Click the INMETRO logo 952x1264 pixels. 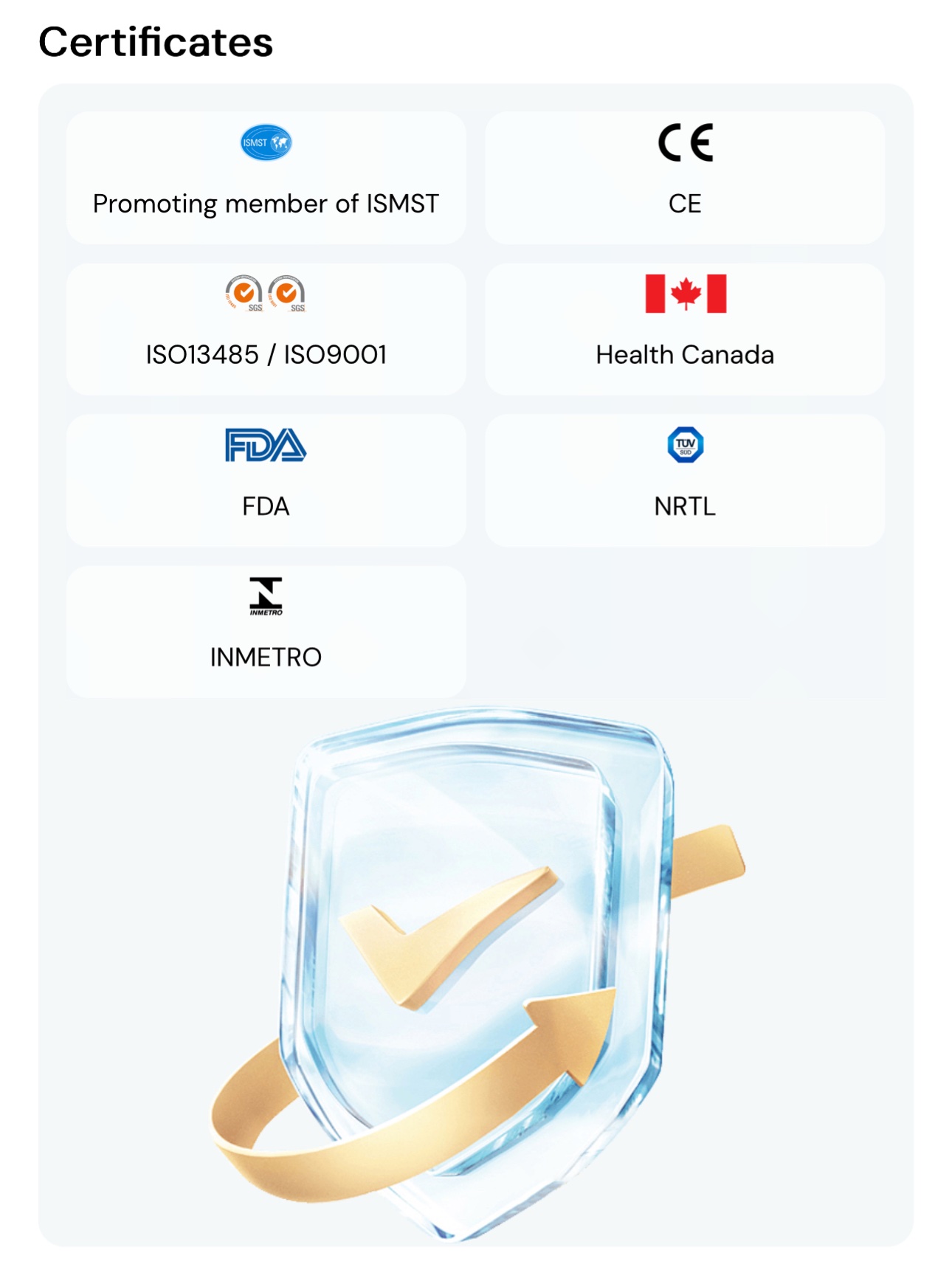click(266, 596)
